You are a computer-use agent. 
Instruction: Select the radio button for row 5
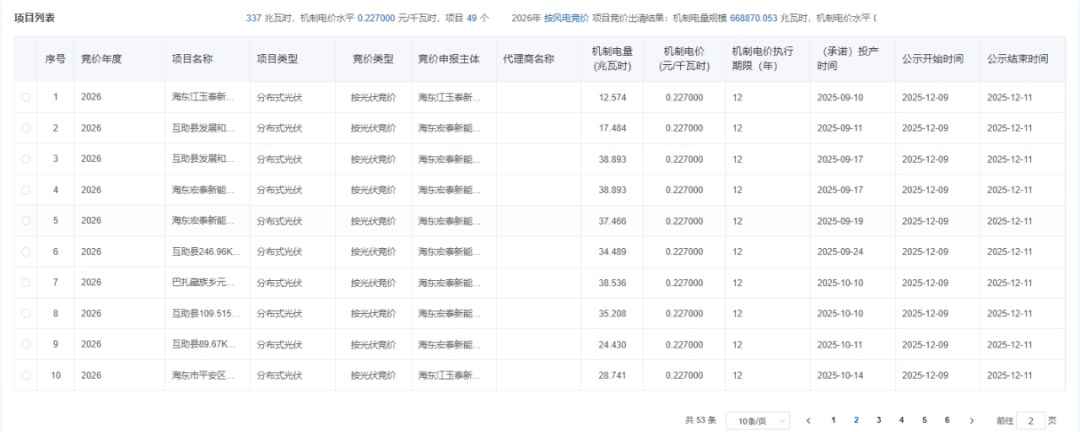26,221
